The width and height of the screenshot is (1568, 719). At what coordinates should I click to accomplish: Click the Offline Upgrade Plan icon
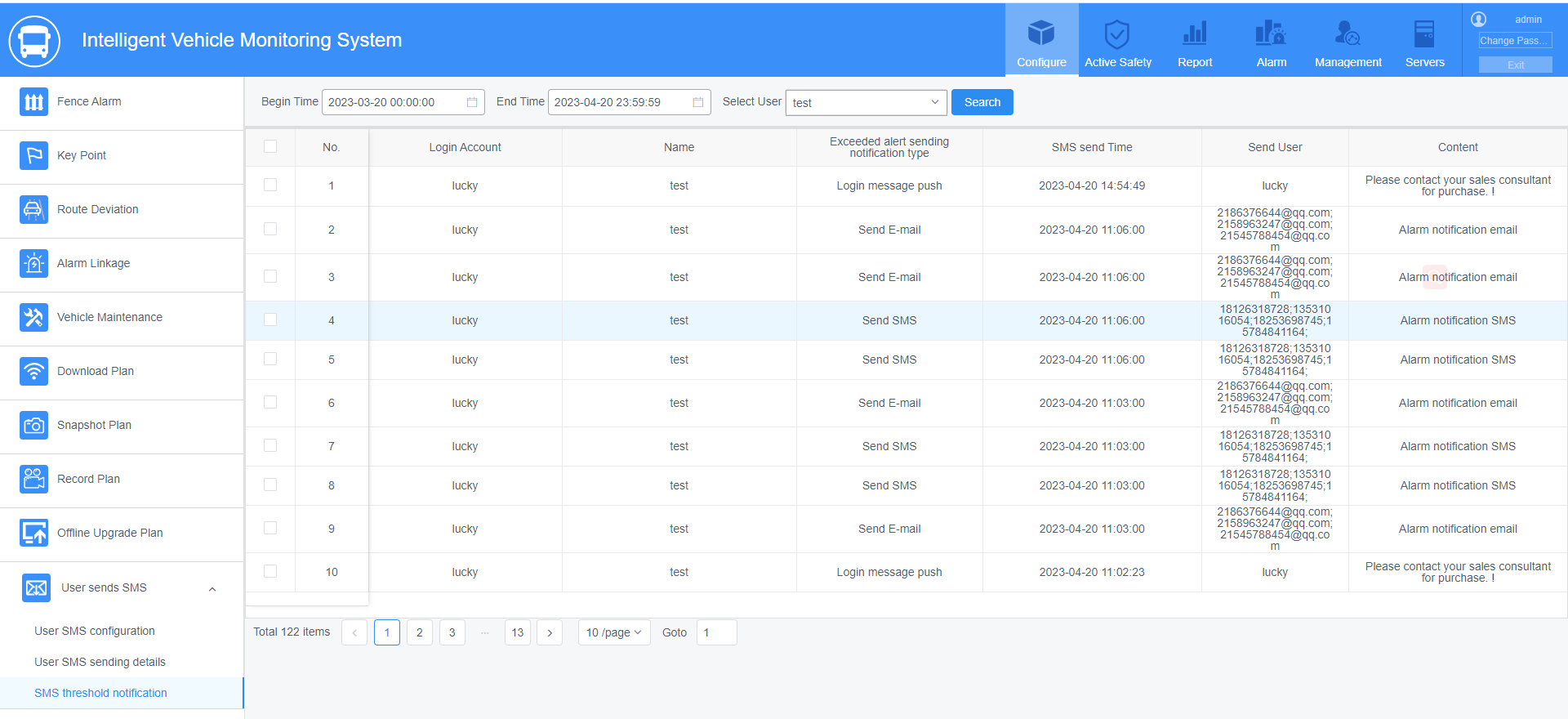click(x=33, y=533)
